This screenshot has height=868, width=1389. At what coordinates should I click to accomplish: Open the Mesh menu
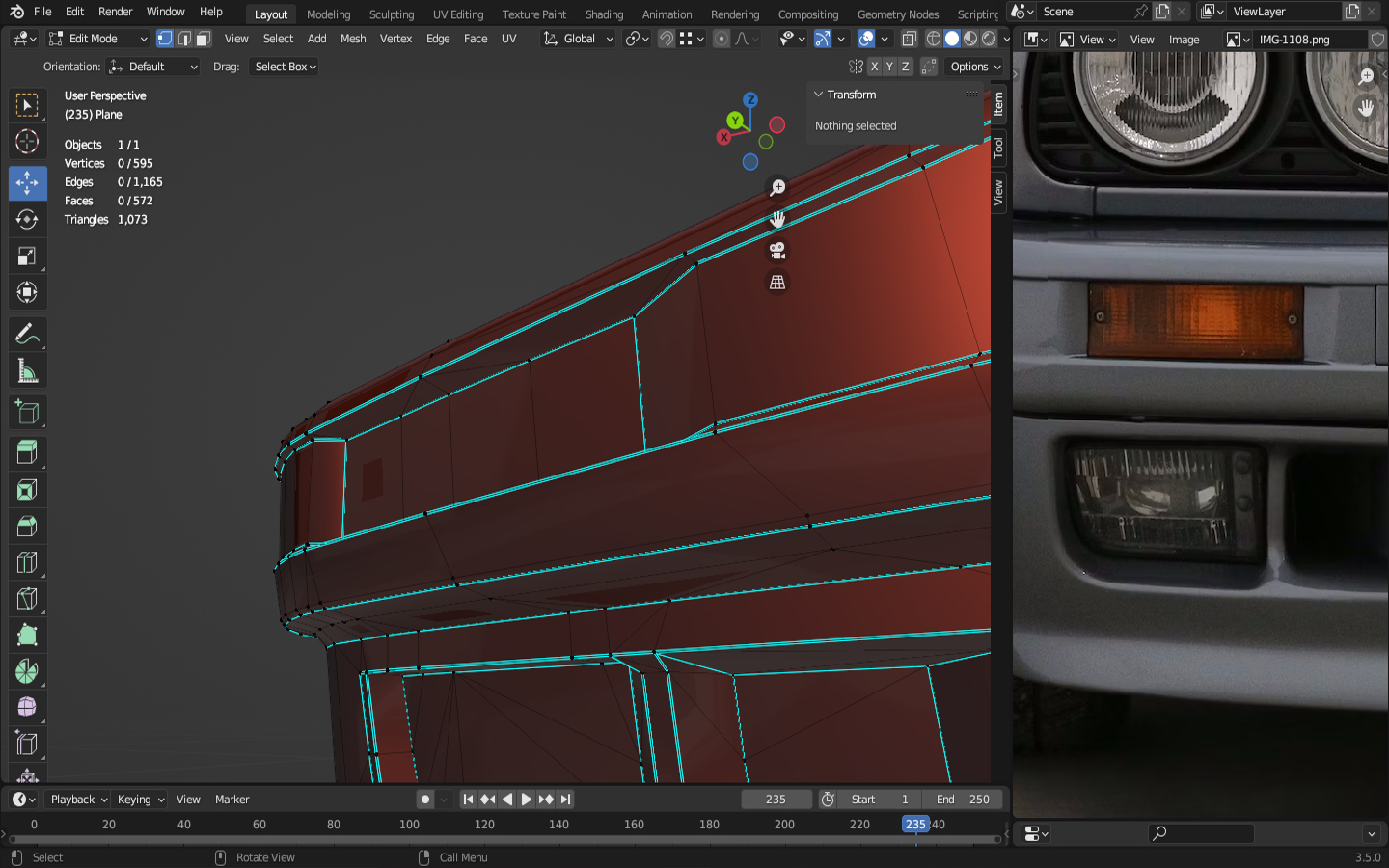coord(353,39)
